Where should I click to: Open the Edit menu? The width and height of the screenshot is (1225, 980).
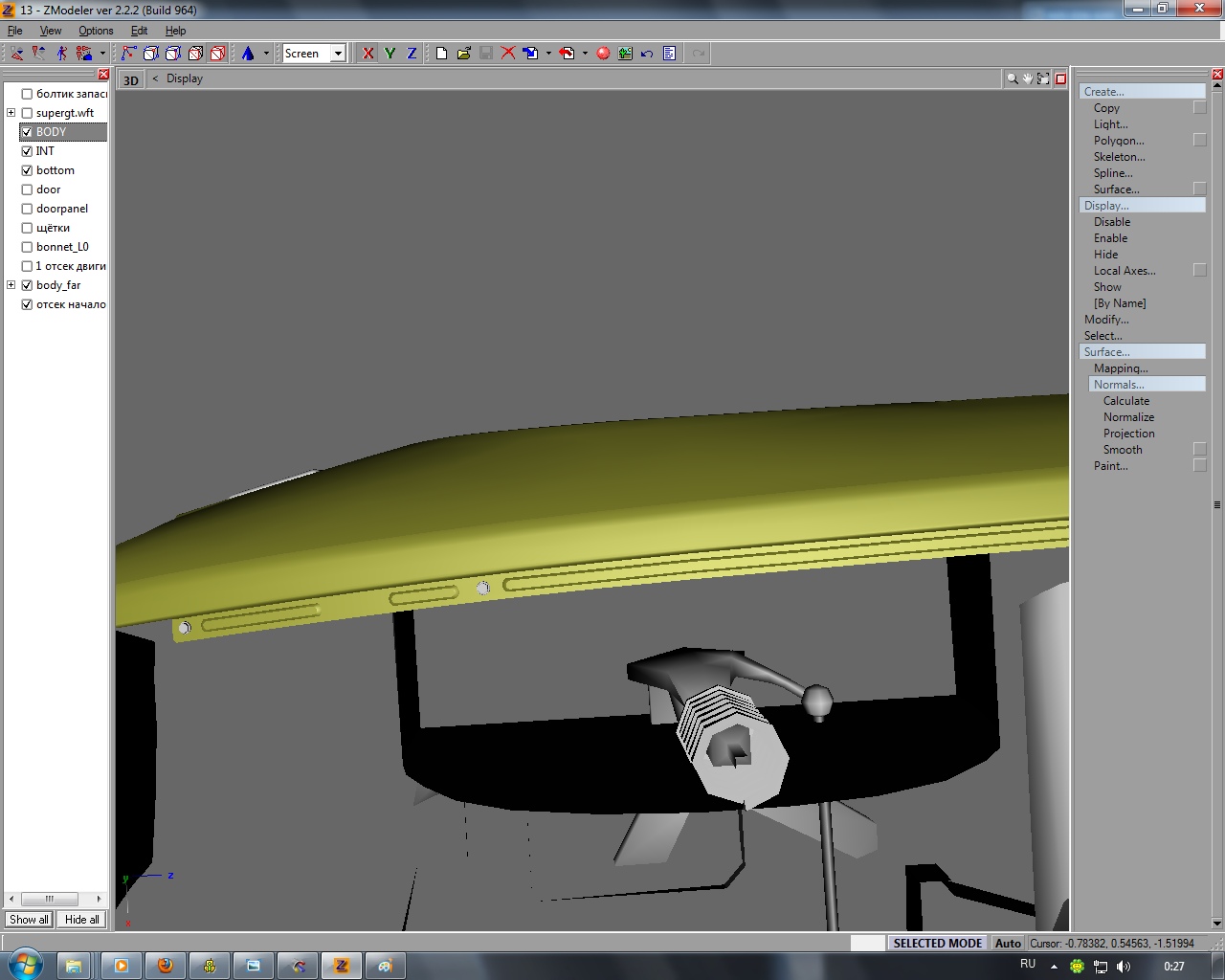[139, 31]
